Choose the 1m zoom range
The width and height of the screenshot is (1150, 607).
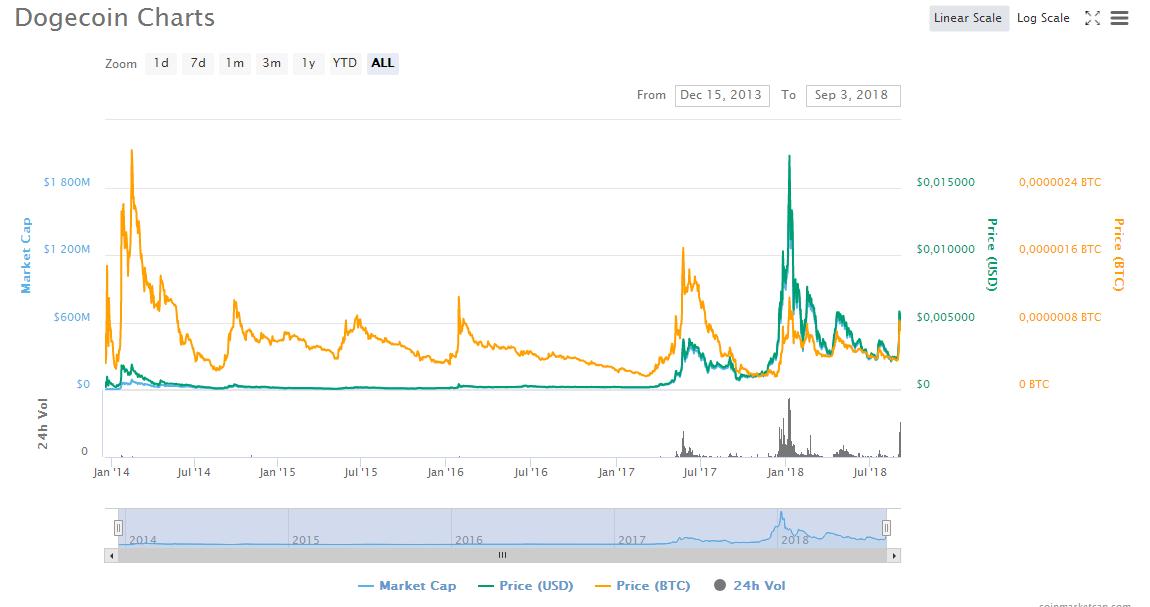[x=234, y=63]
